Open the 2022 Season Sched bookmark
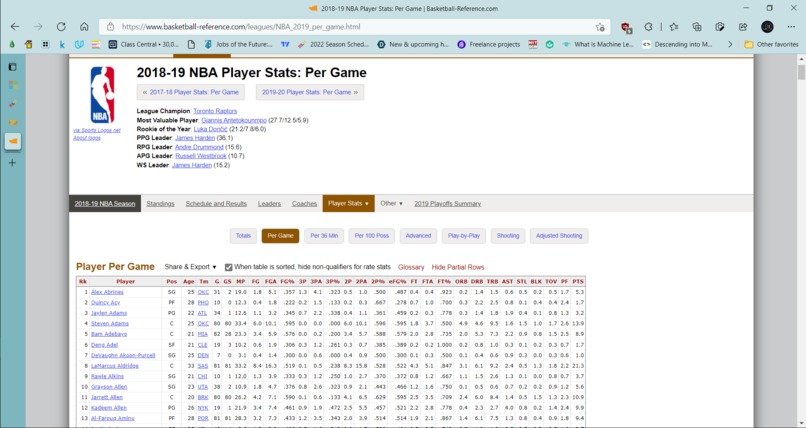 point(333,45)
